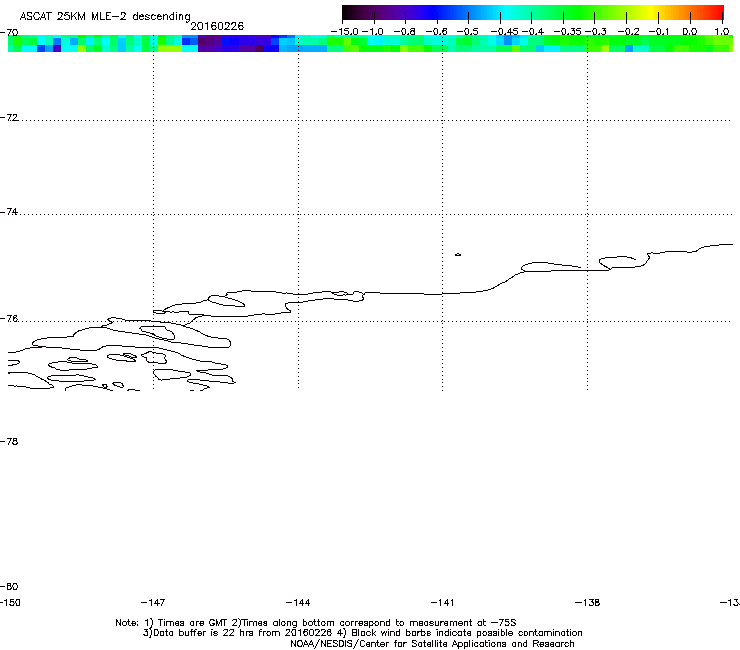Click the tiny island outline below -74 latitude

458,255
